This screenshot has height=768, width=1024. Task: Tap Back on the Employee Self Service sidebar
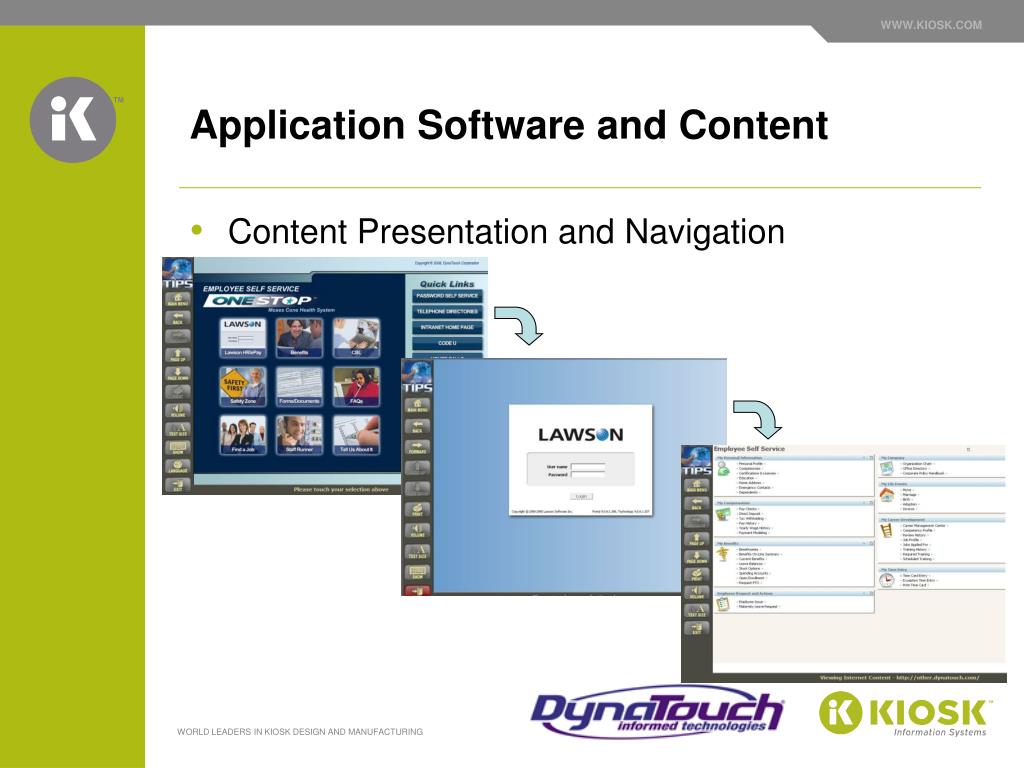(x=696, y=504)
